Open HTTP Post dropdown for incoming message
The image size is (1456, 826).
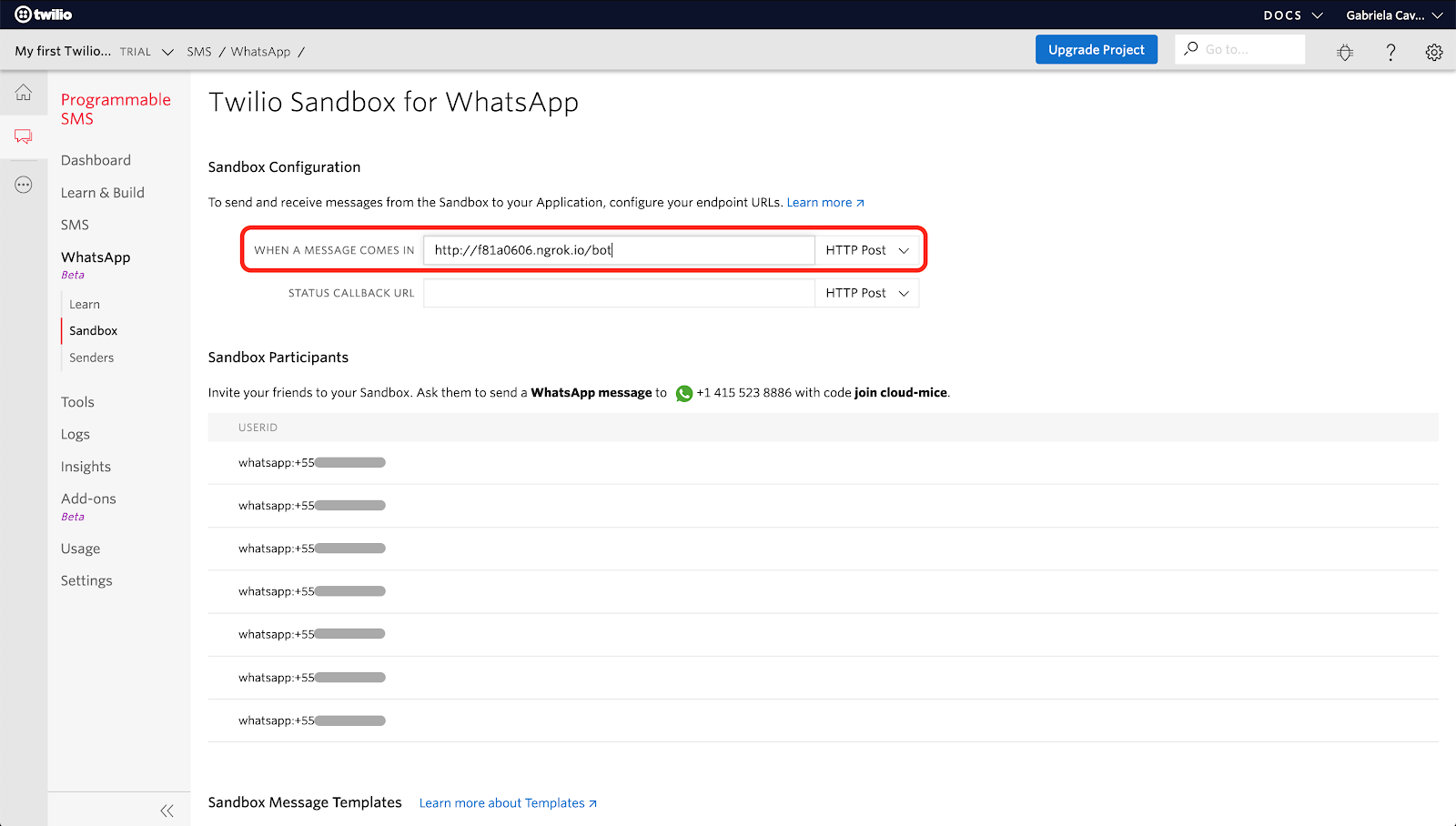[x=867, y=250]
